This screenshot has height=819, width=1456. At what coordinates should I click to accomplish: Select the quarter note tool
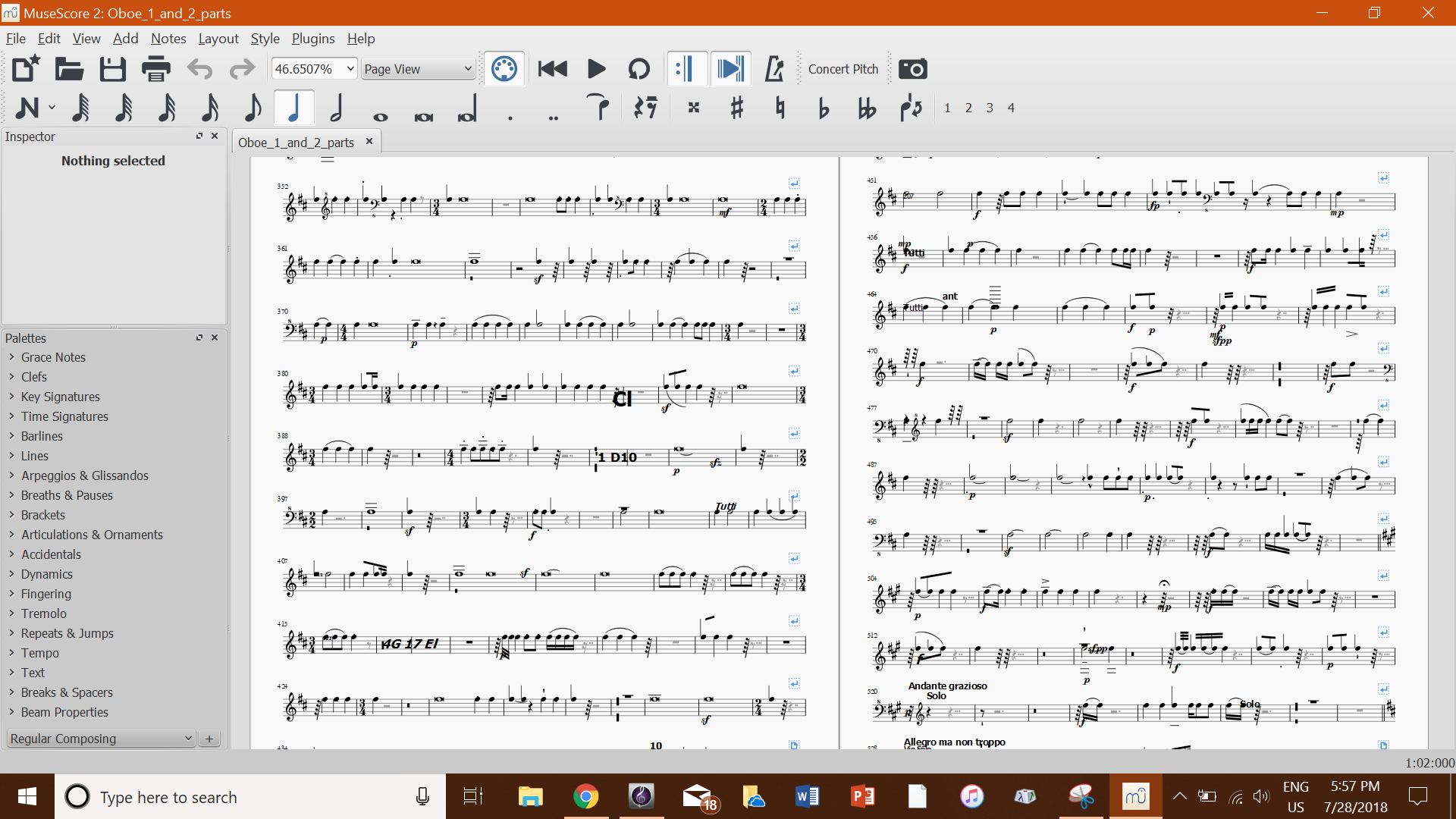[x=294, y=108]
